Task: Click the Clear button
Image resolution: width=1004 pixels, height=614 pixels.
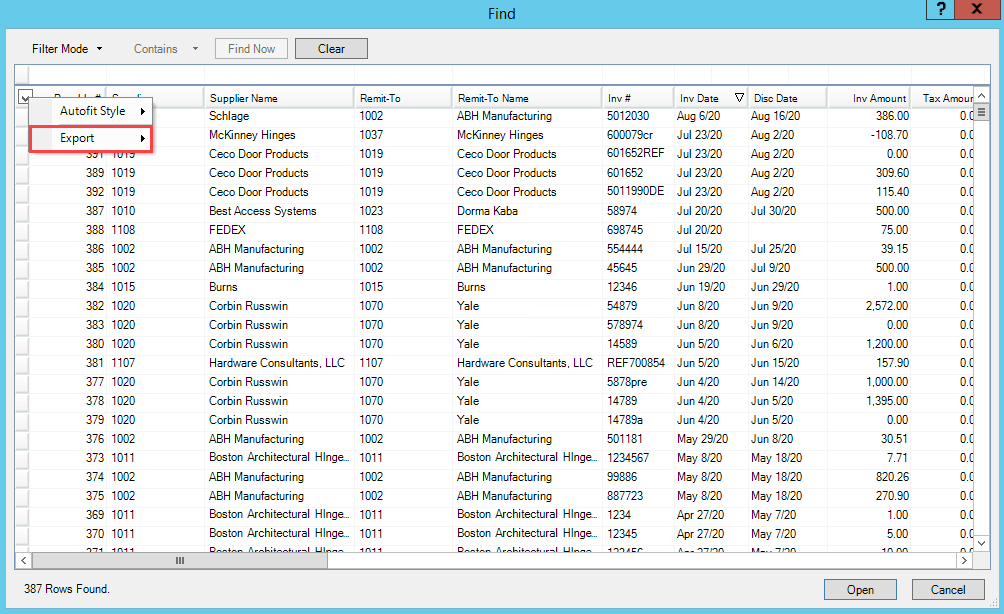Action: click(331, 49)
